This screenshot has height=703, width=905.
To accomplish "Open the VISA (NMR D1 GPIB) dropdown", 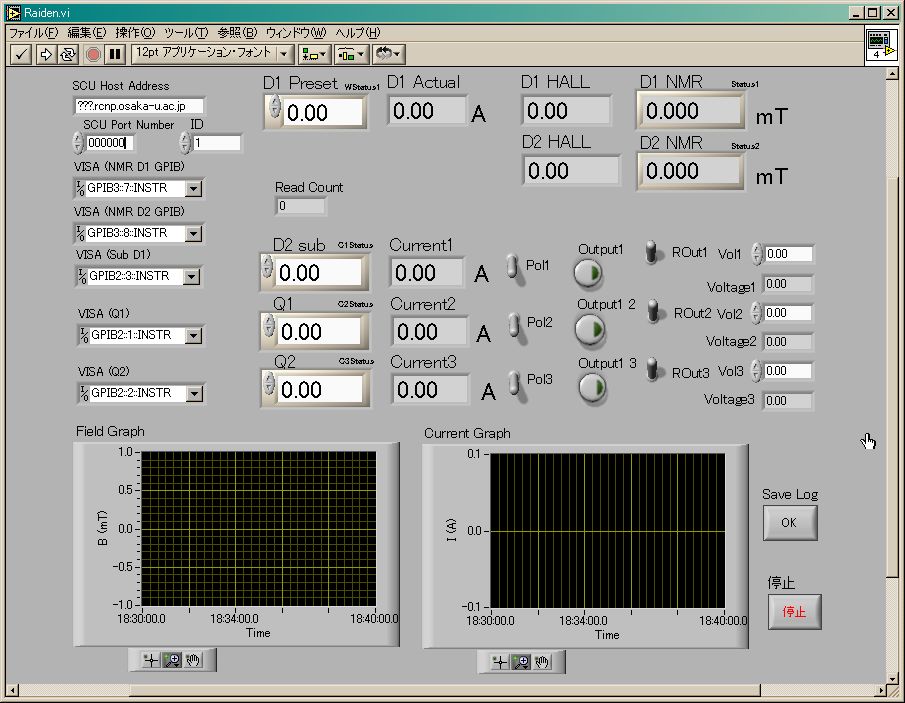I will pyautogui.click(x=194, y=188).
